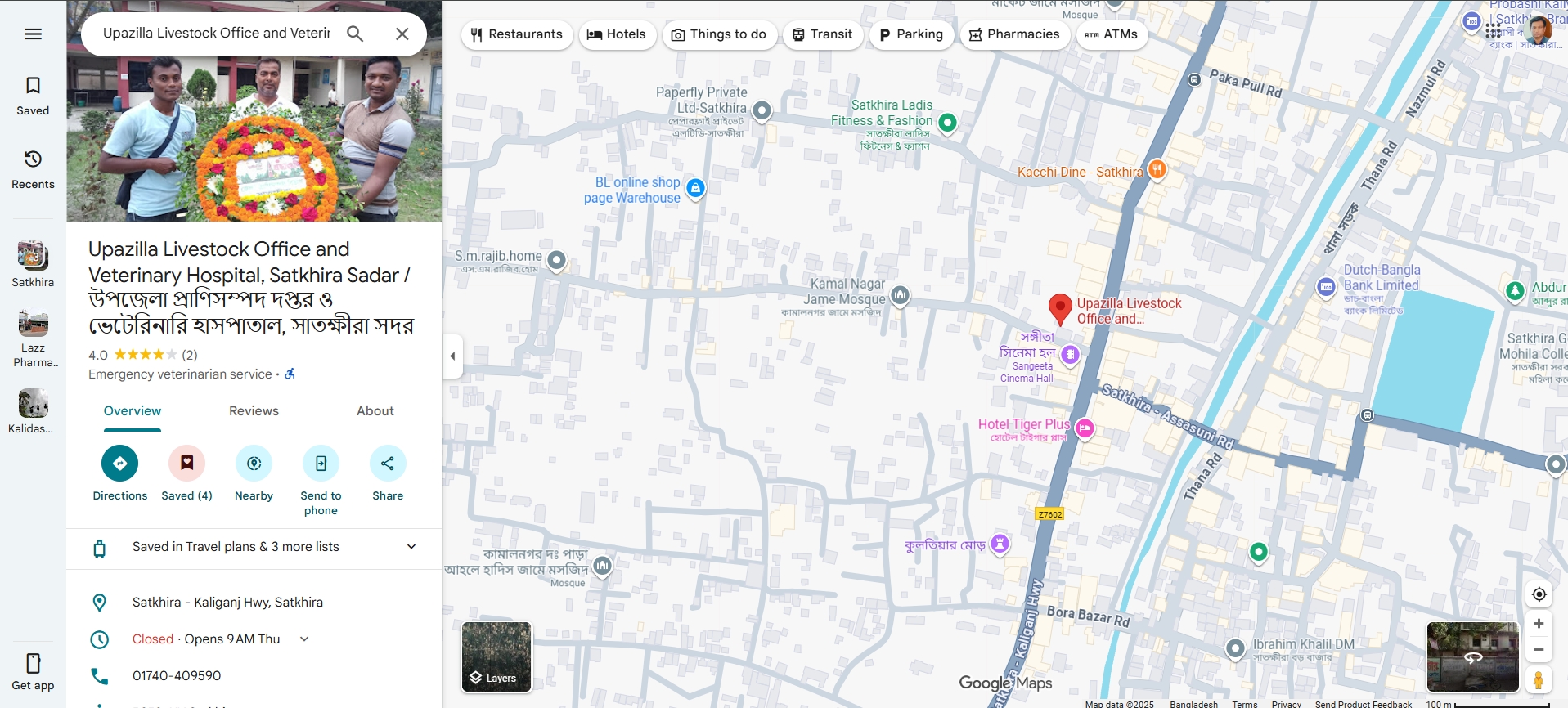This screenshot has width=1568, height=708.
Task: Expand Saved in Travel plans lists
Action: click(411, 547)
